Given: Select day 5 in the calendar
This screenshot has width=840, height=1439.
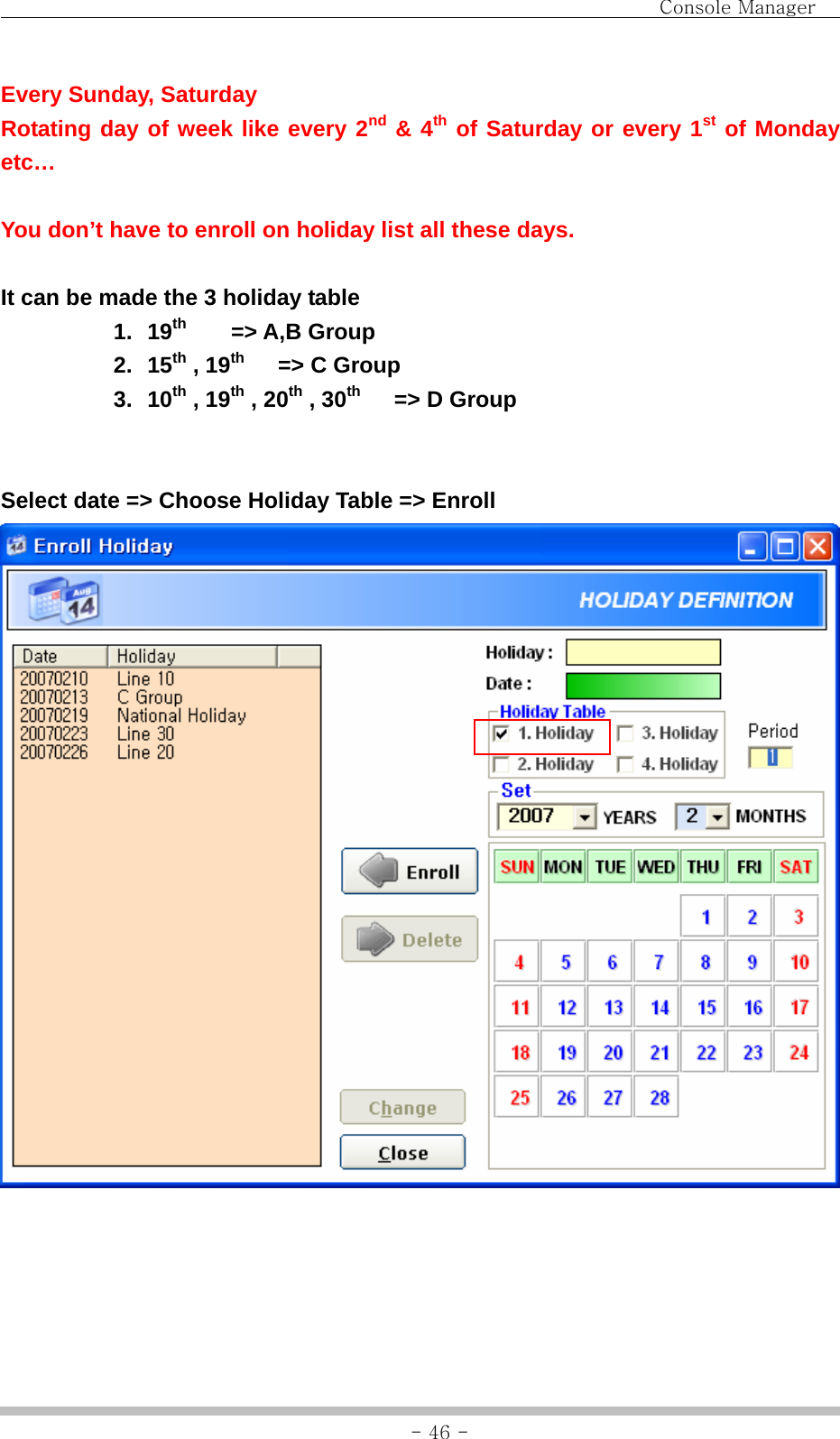Looking at the screenshot, I should coord(564,961).
